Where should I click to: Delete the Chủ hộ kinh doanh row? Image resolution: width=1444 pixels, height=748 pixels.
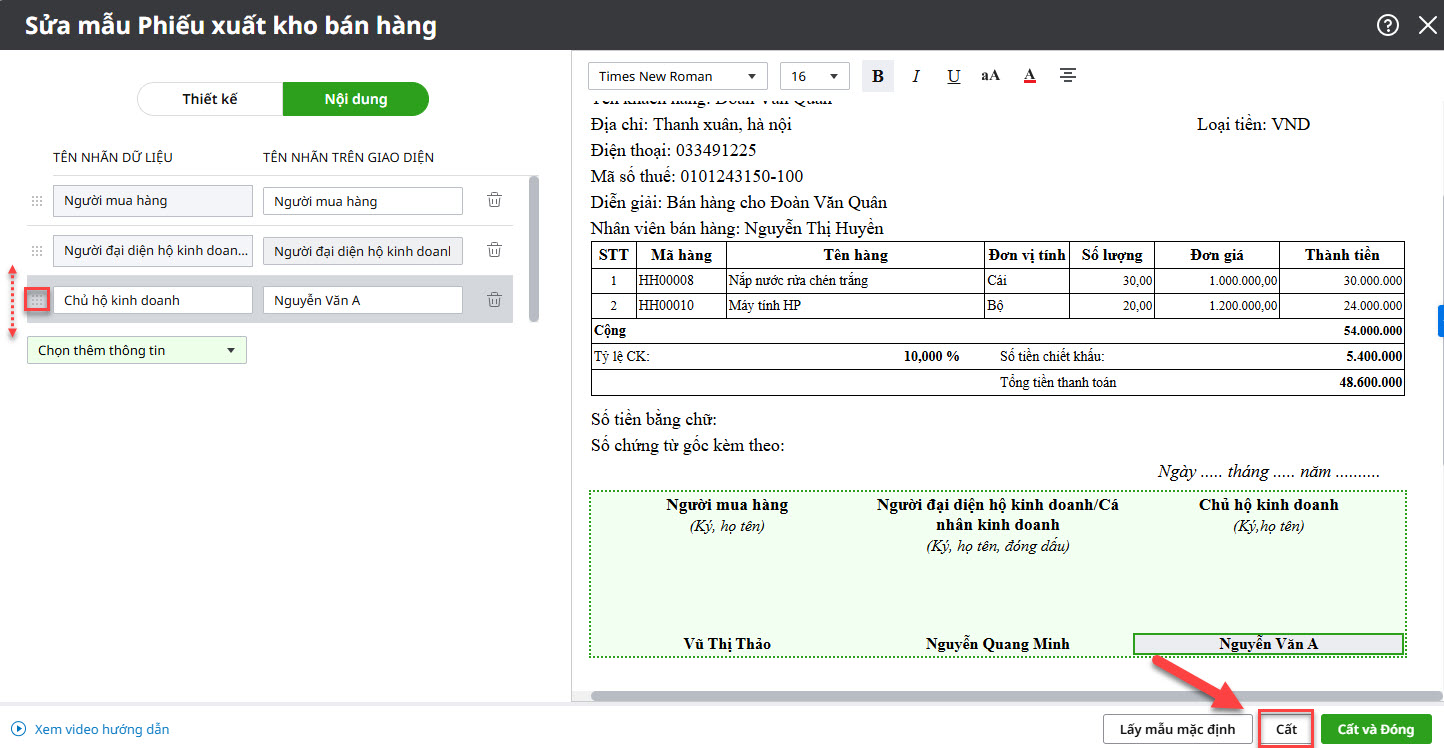point(494,300)
